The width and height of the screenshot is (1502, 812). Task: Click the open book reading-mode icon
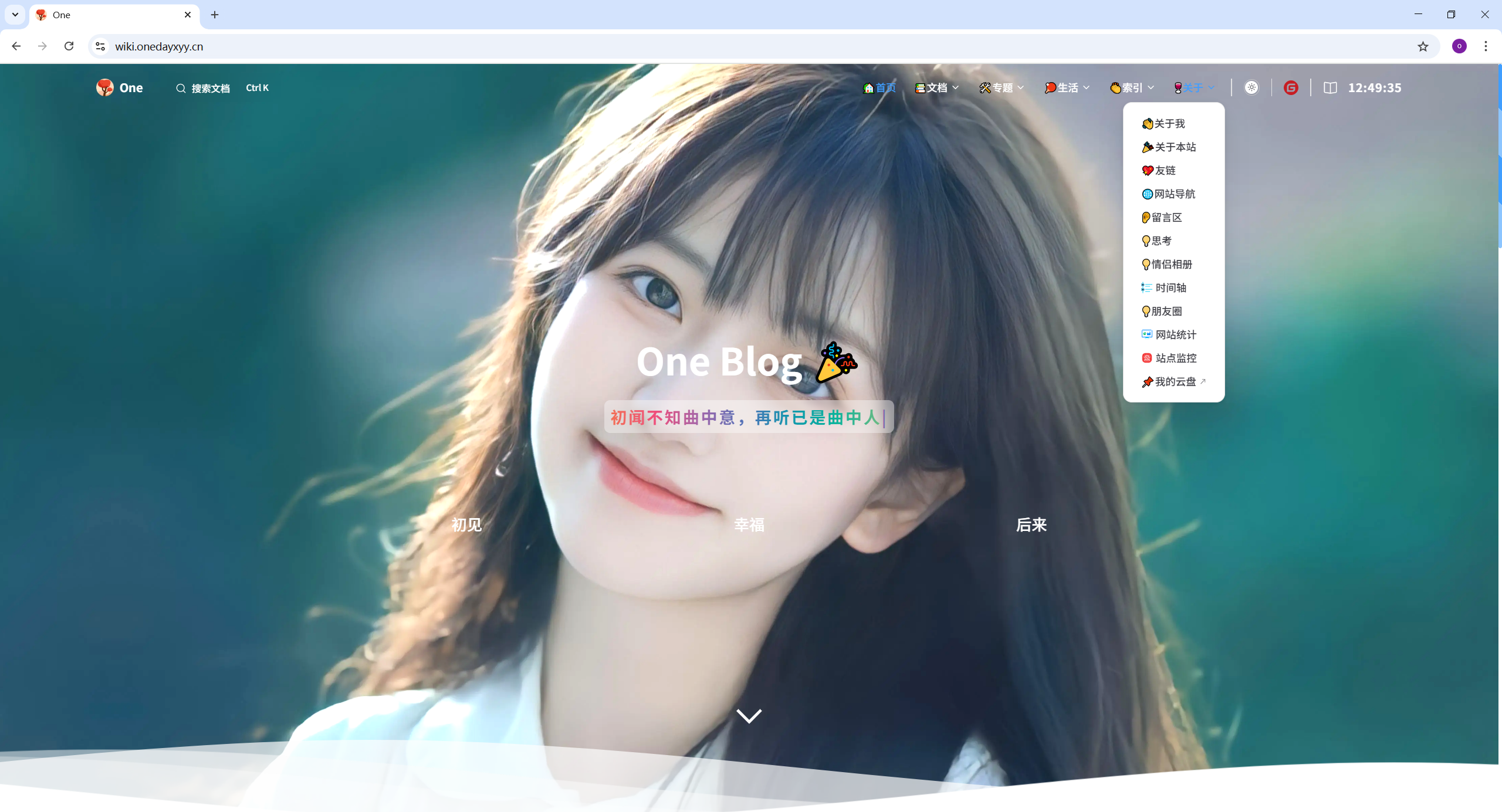[1330, 87]
